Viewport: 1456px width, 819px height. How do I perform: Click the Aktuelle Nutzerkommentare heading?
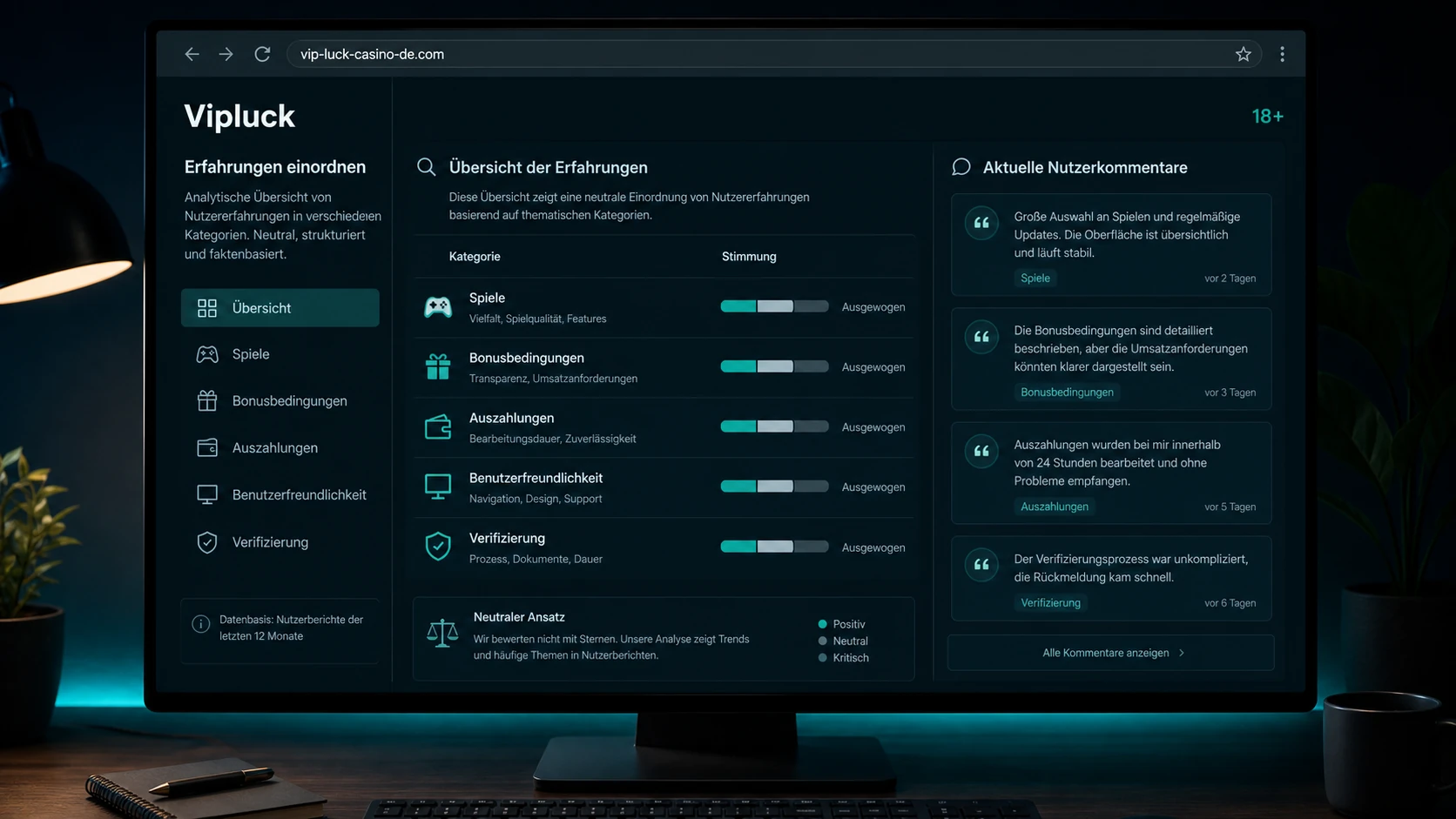coord(1085,167)
